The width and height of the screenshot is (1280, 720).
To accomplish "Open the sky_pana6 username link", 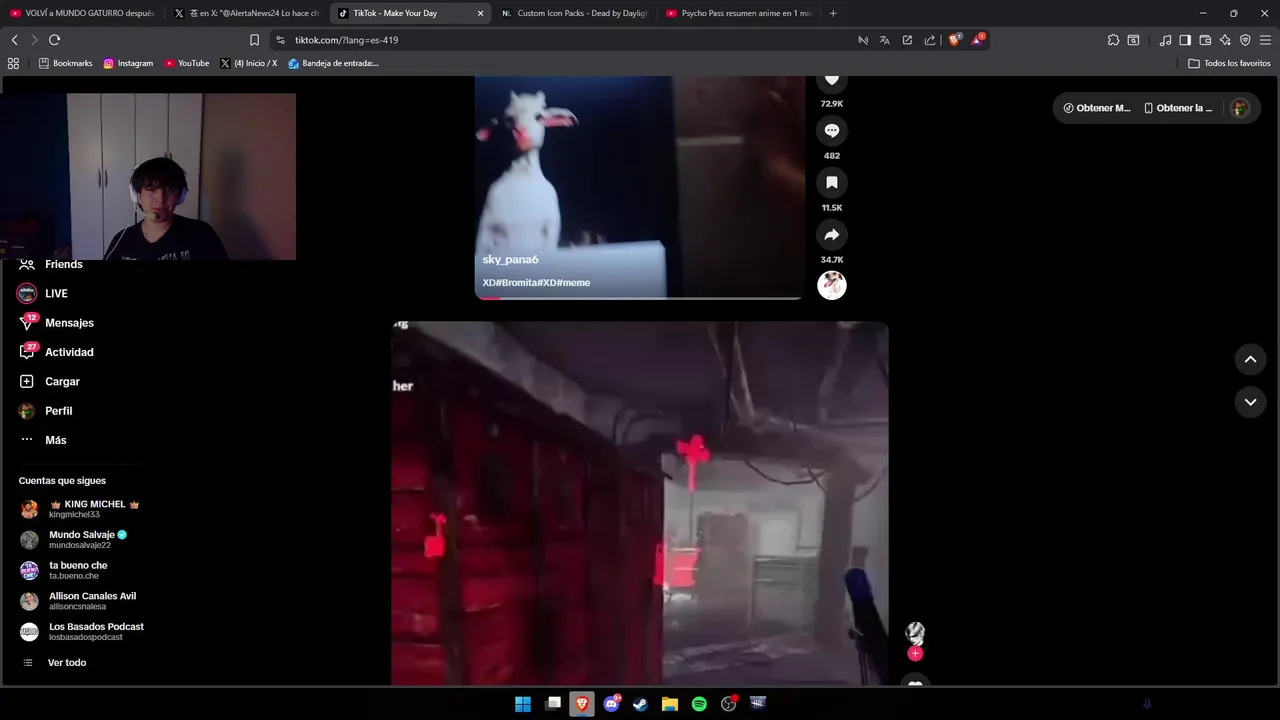I will click(x=510, y=260).
